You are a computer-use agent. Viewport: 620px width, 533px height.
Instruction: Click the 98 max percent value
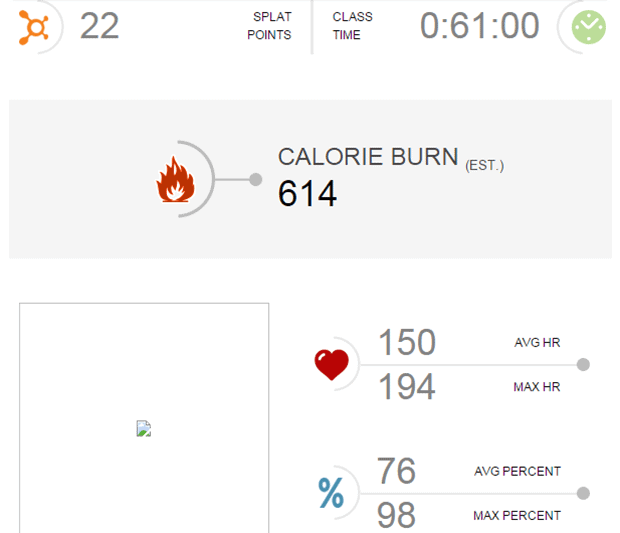click(396, 515)
